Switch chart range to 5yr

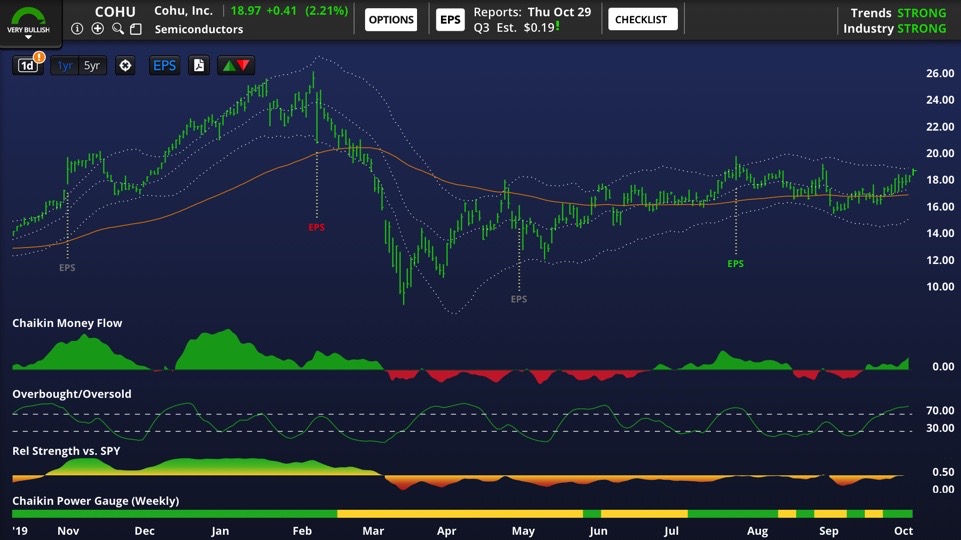point(92,66)
